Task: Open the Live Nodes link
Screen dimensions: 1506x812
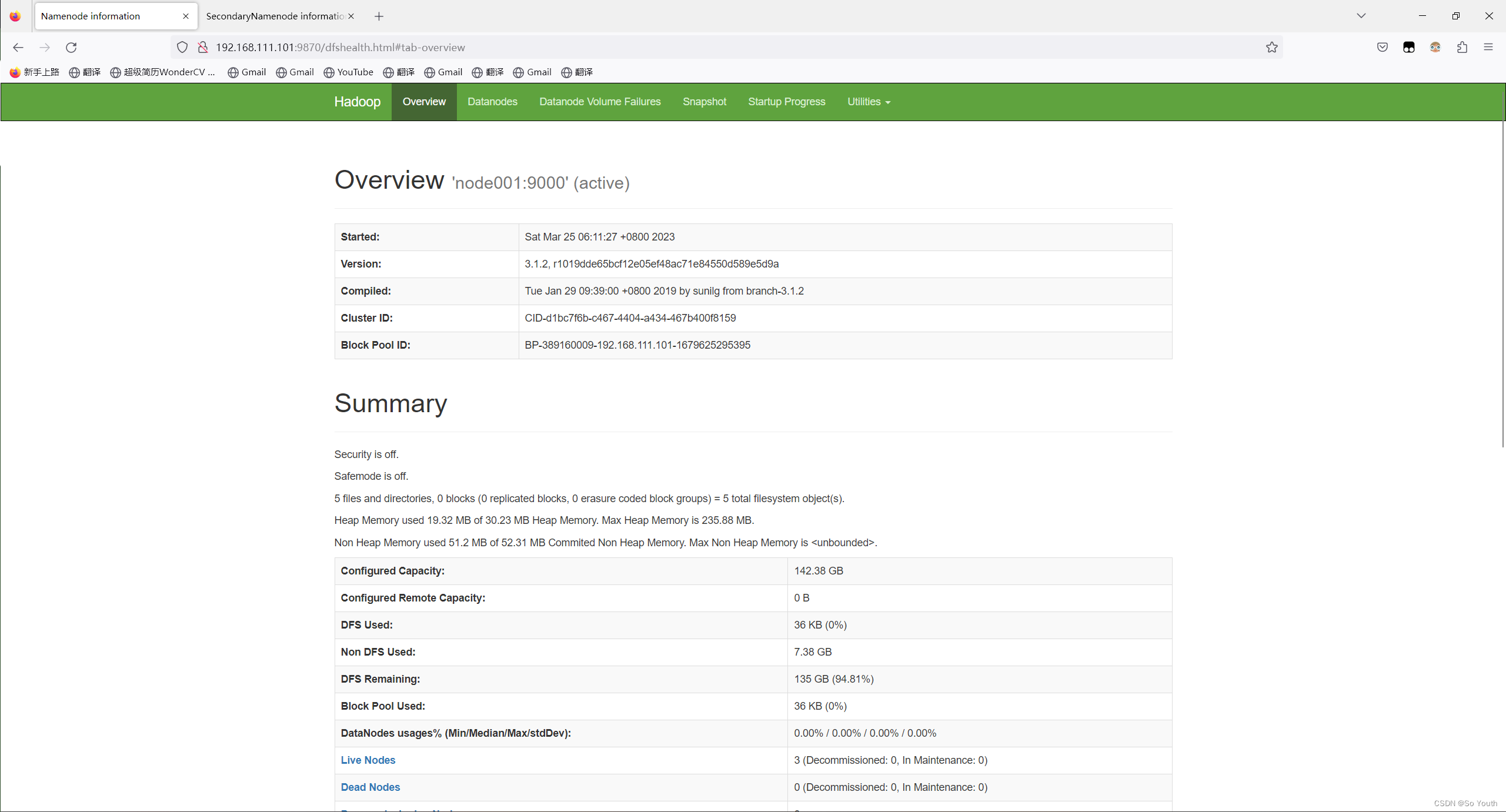Action: (368, 760)
